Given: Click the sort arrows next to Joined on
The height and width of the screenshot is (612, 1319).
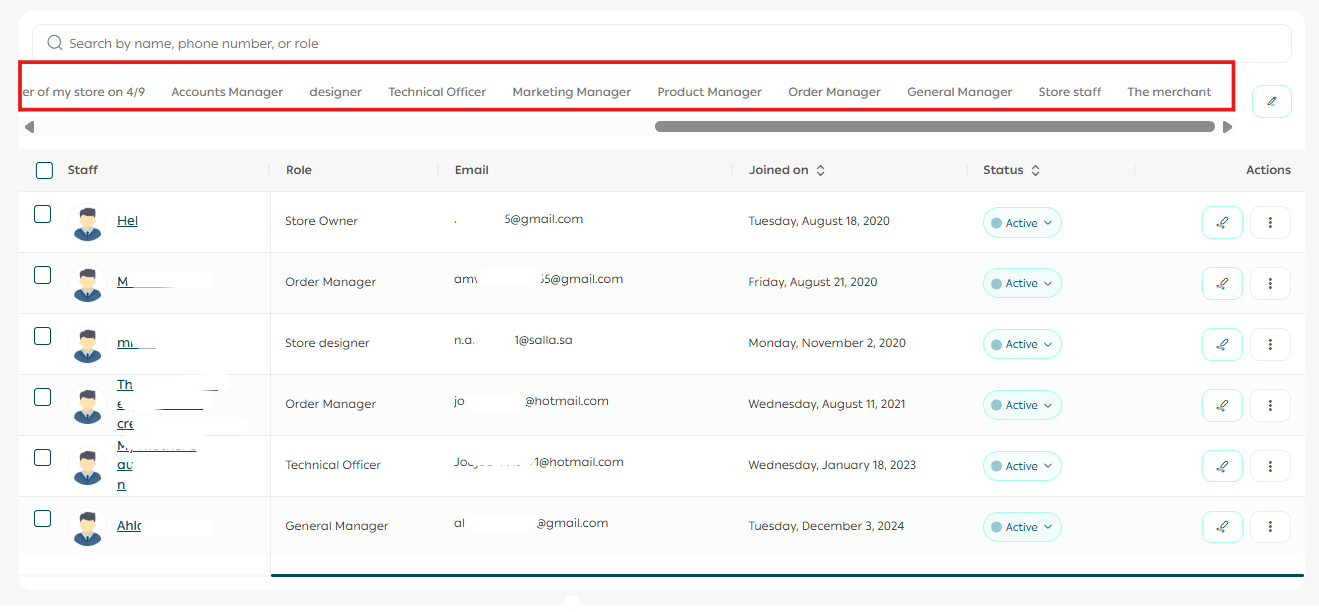Looking at the screenshot, I should click(x=821, y=171).
